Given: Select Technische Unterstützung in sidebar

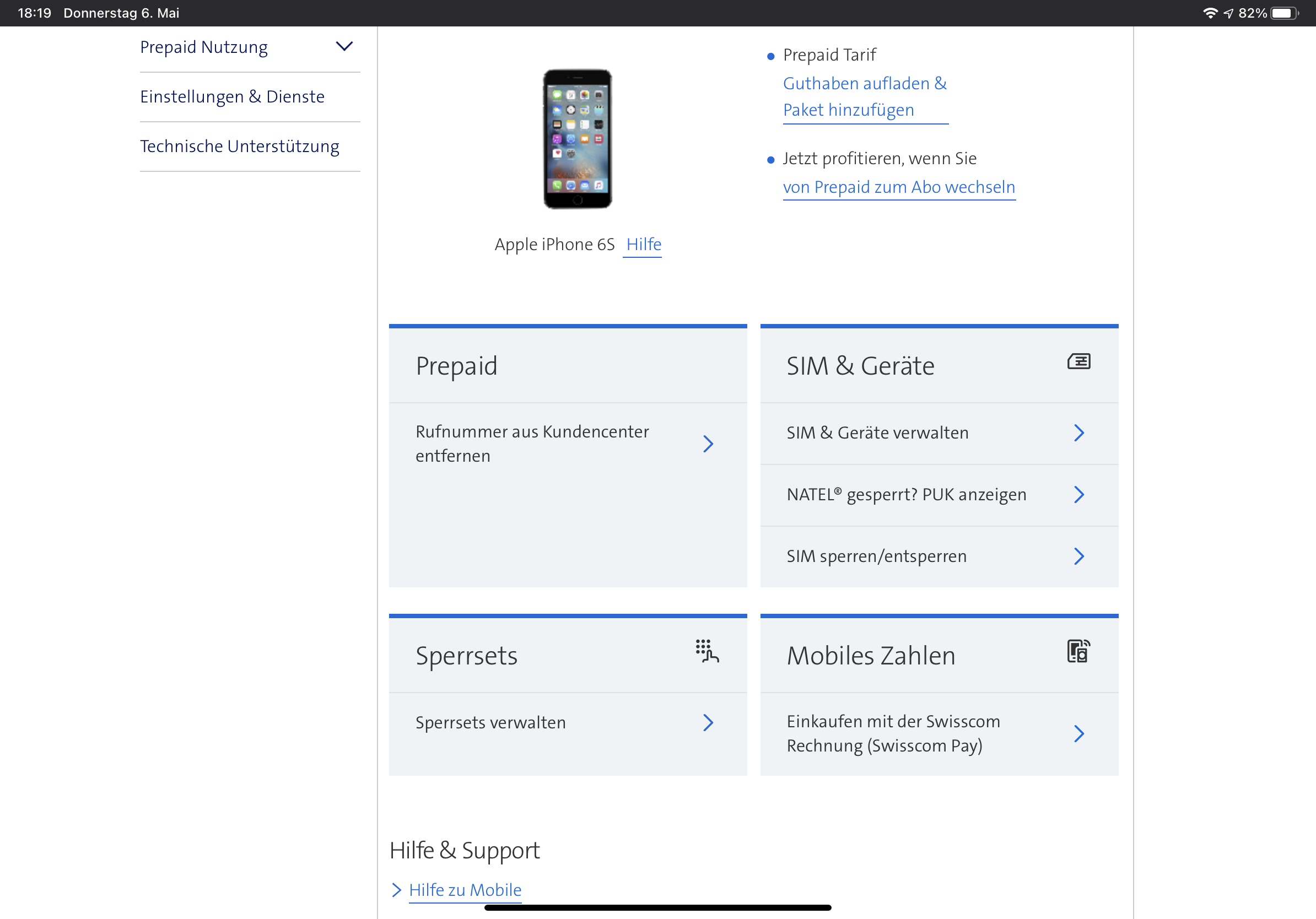Looking at the screenshot, I should click(x=240, y=147).
